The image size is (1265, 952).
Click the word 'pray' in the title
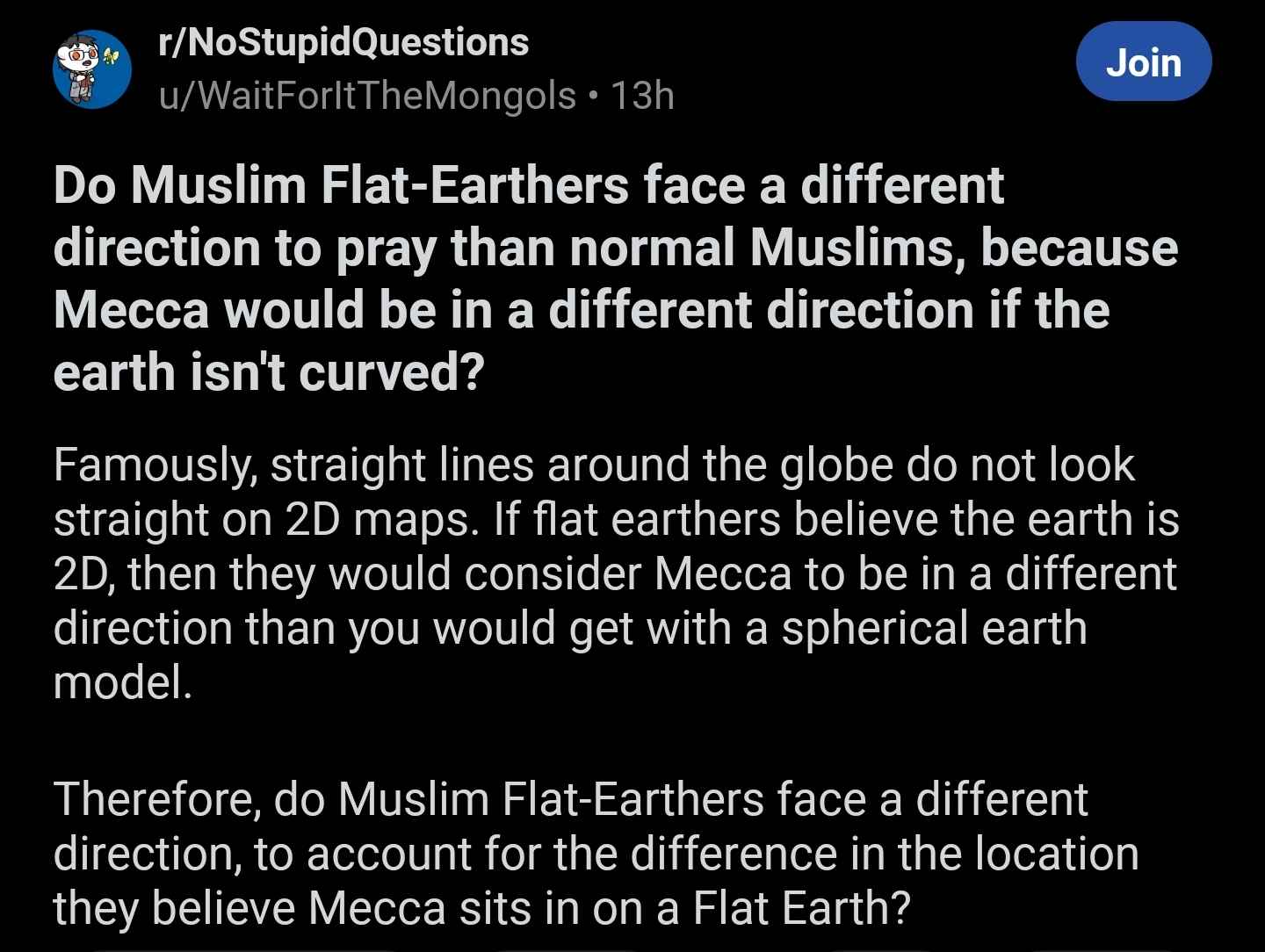[x=387, y=249]
